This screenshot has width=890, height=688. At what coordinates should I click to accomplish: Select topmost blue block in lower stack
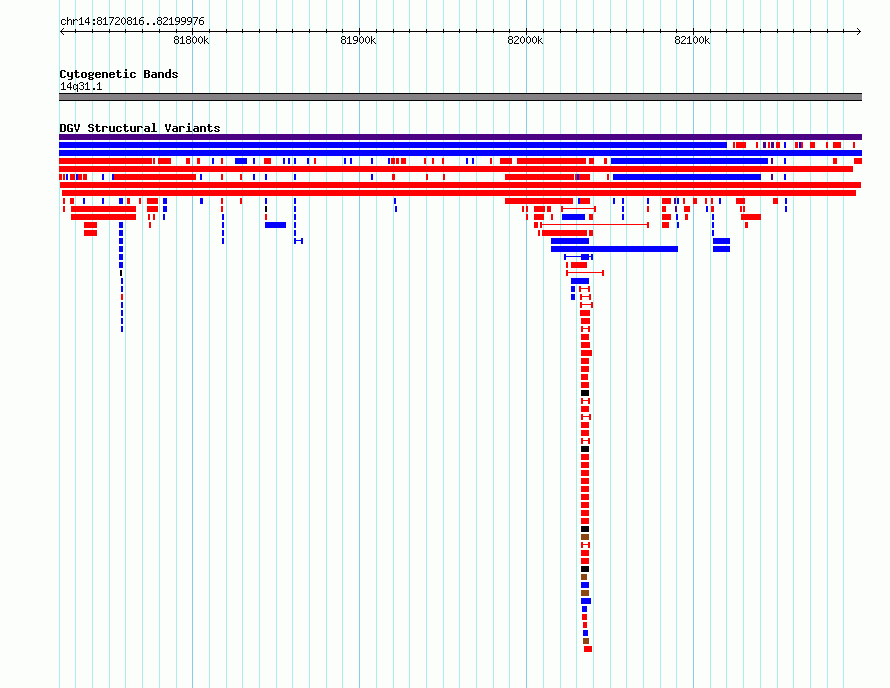click(x=585, y=585)
